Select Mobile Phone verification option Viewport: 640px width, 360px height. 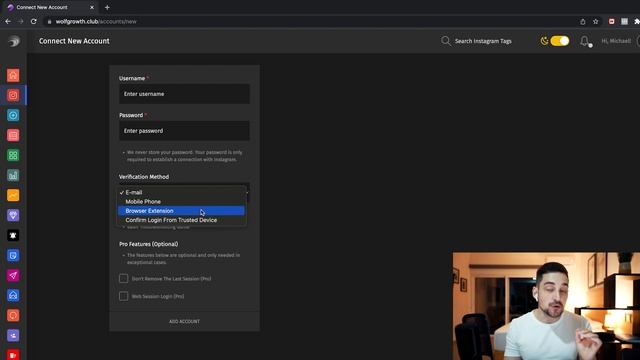coord(181,202)
